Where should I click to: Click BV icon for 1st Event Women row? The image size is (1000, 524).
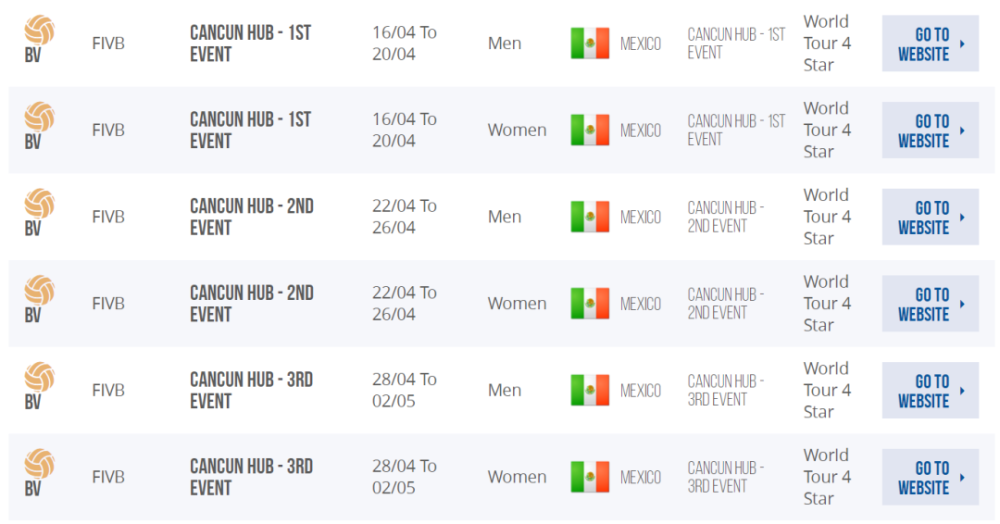tap(39, 126)
